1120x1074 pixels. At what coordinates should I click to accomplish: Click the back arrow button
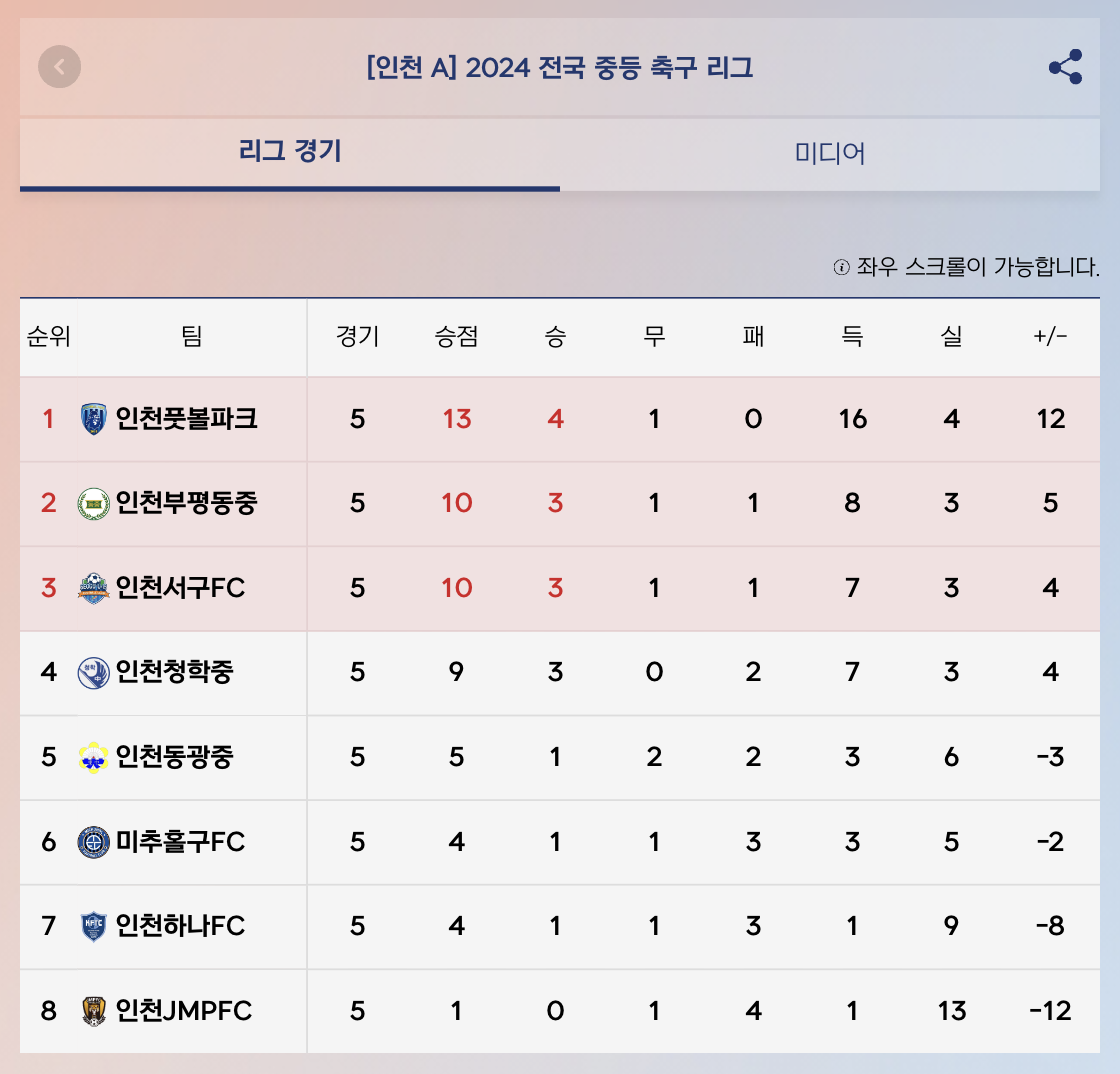pos(60,67)
